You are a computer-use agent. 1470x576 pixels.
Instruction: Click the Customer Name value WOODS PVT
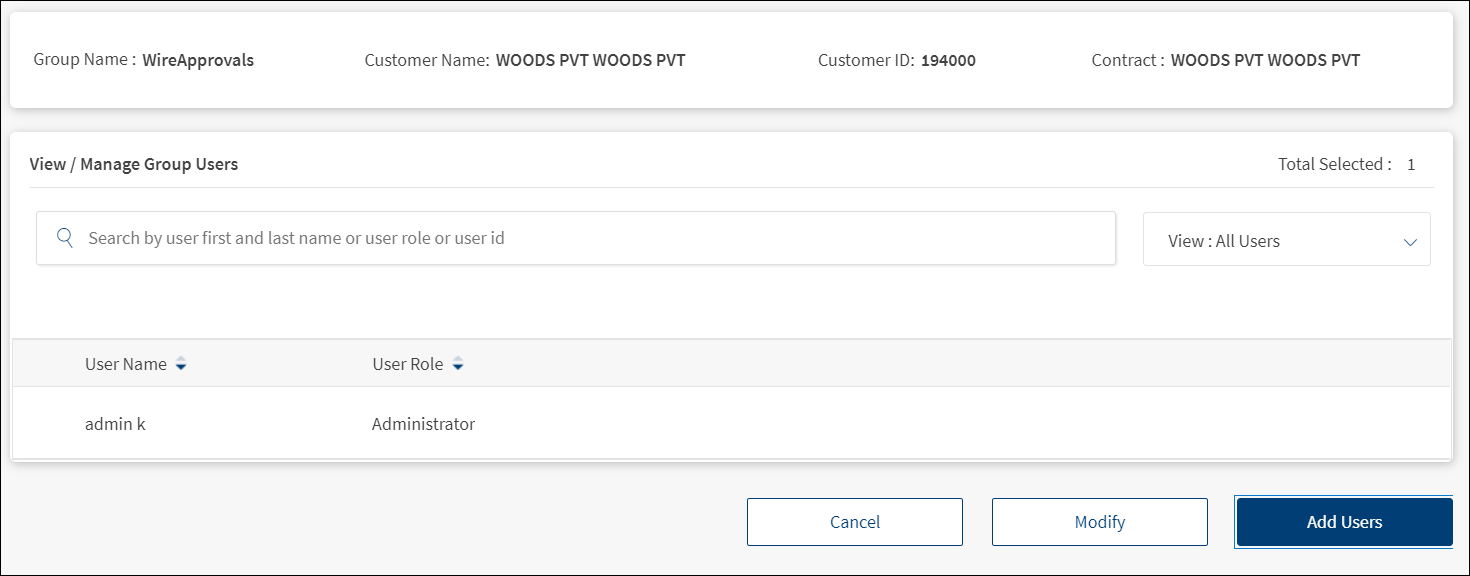coord(590,60)
